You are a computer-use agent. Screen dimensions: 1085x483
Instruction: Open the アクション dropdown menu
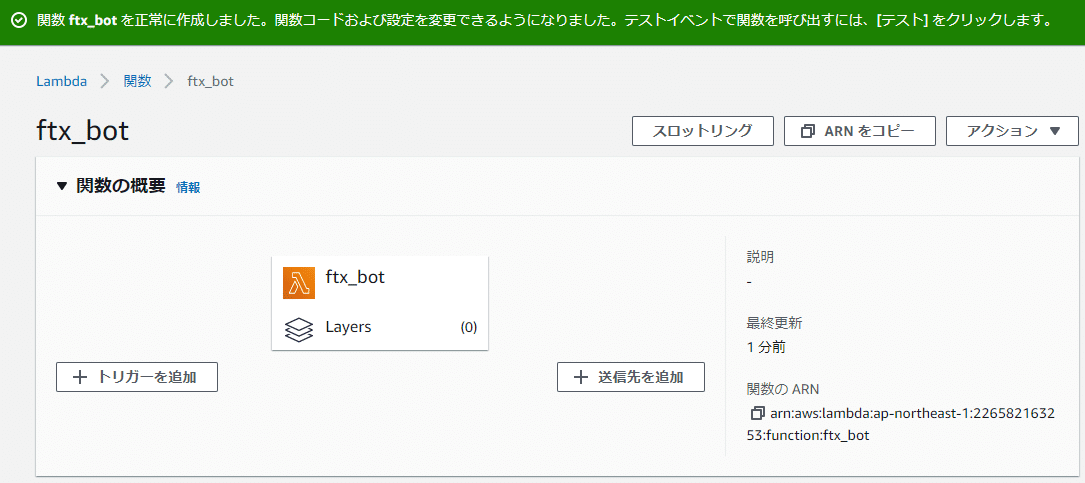click(x=1012, y=131)
